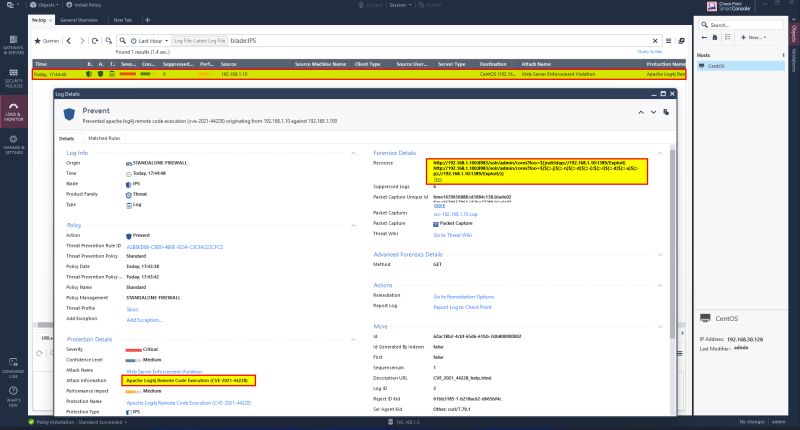Screen dimensions: 800x430
Task: Open the Apache Log4j Protection Name link
Action: (x=189, y=403)
